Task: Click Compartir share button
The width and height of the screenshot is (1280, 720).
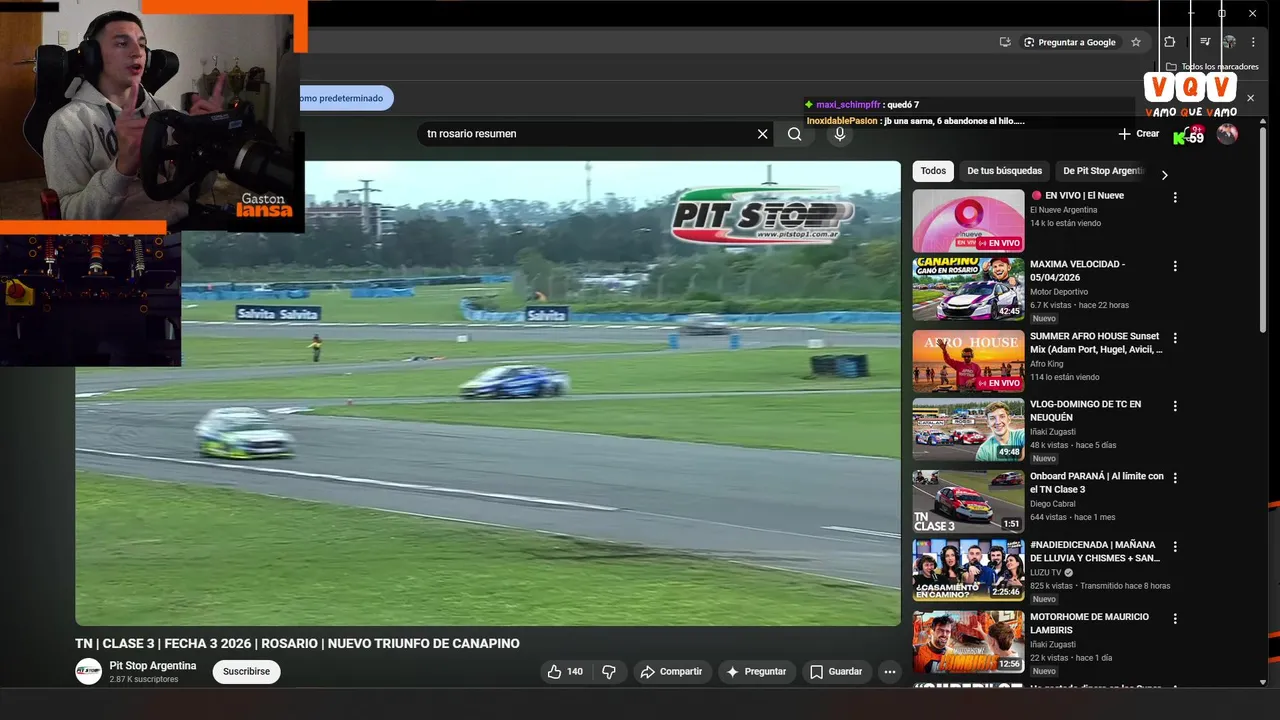Action: tap(671, 672)
